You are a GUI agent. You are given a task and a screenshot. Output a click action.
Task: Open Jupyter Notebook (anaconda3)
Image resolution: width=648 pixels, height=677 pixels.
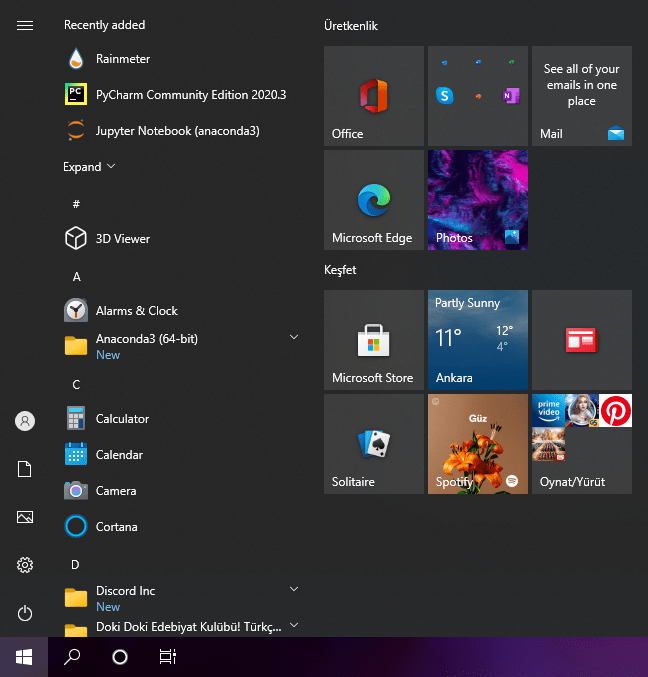[x=179, y=131]
